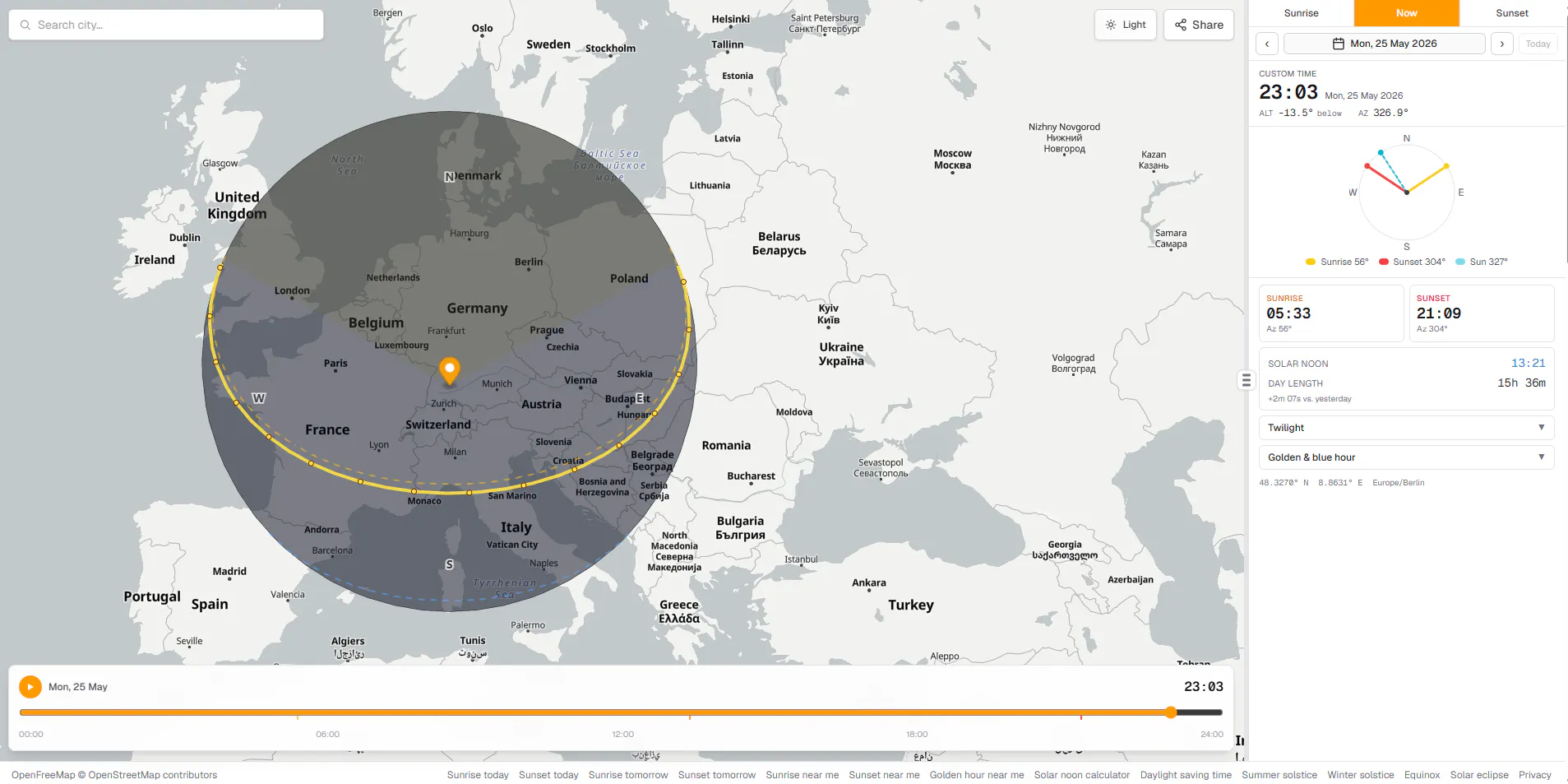Open the Sunrise today link
1568x784 pixels.
[x=478, y=775]
